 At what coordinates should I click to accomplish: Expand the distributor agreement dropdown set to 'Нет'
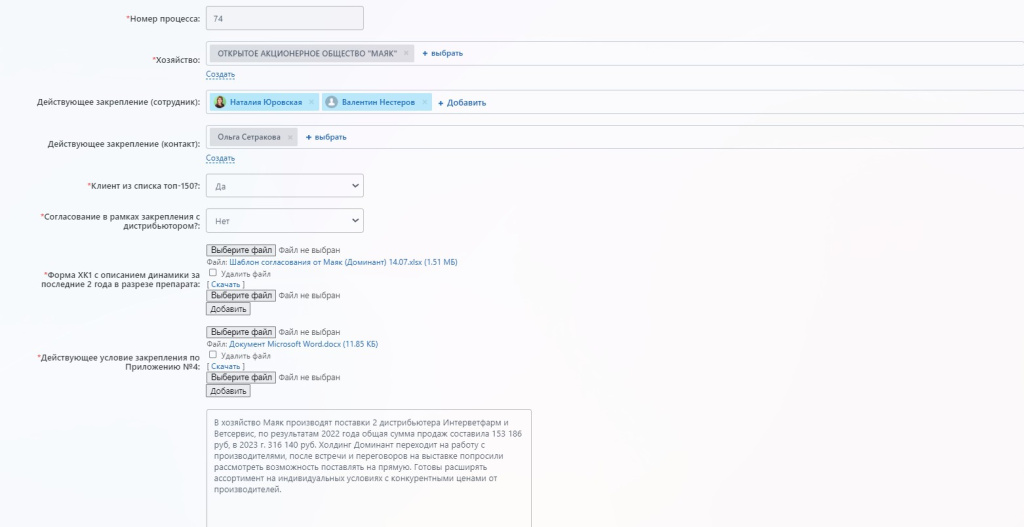(284, 220)
